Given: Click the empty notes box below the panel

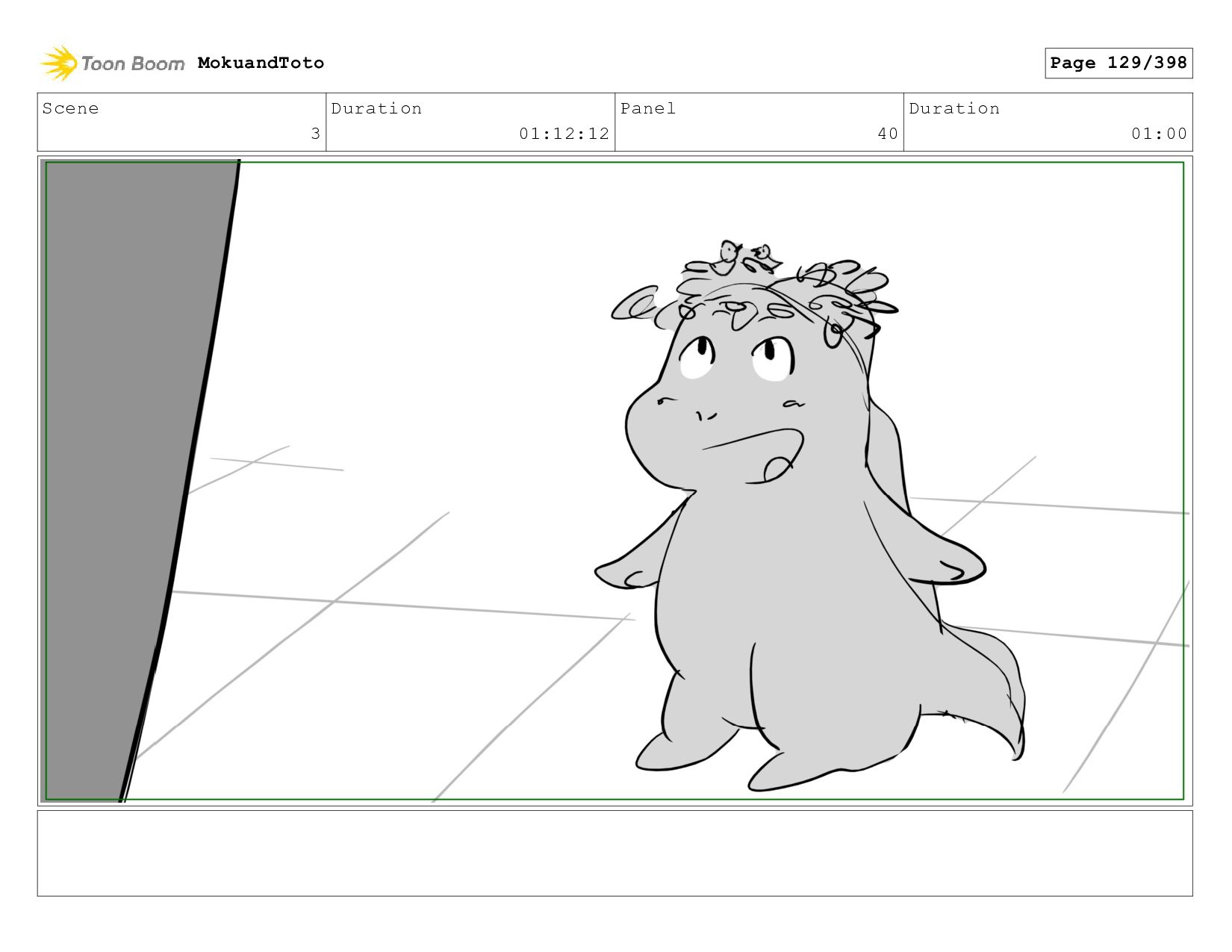Looking at the screenshot, I should 615,853.
